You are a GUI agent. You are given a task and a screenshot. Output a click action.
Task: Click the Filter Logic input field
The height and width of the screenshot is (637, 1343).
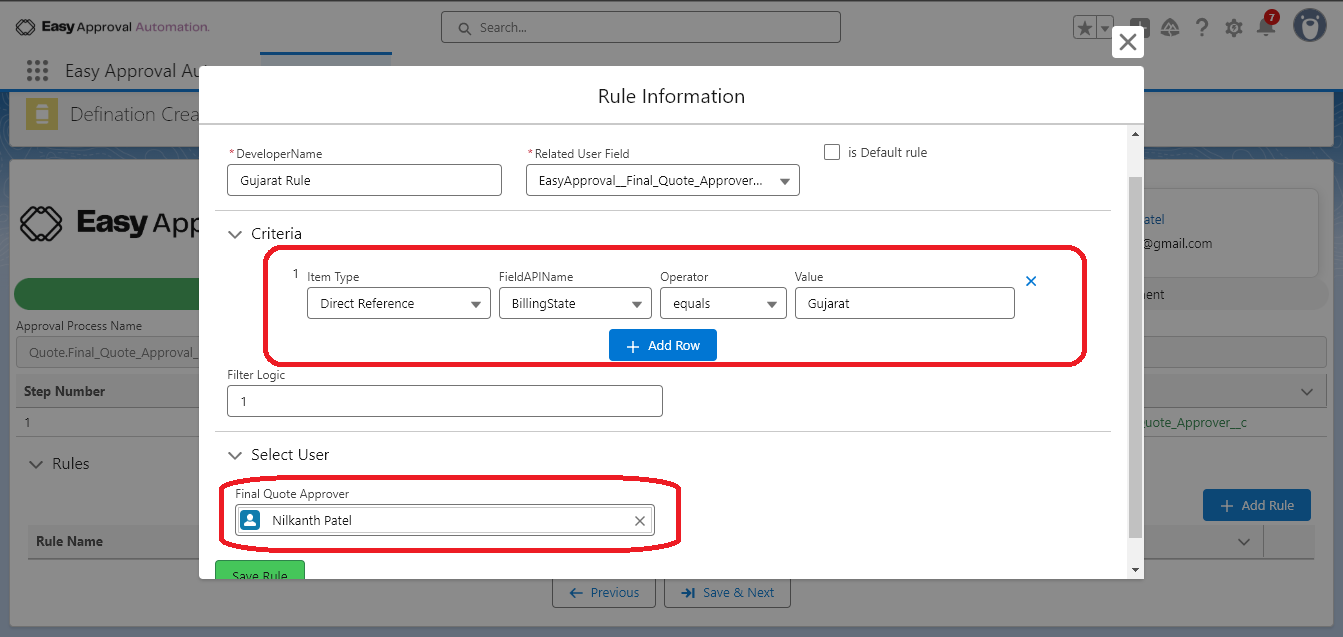[x=445, y=400]
